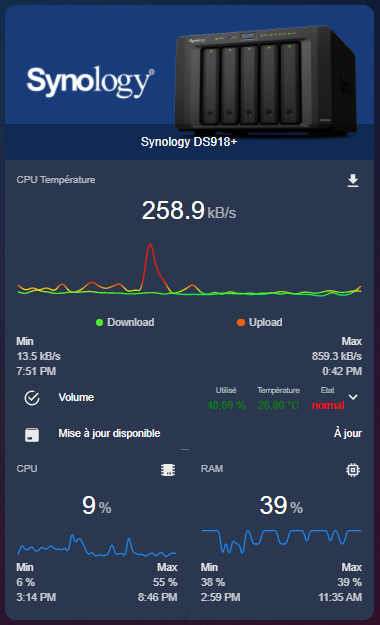380x625 pixels.
Task: Click the orange Upload legend dot
Action: point(241,322)
